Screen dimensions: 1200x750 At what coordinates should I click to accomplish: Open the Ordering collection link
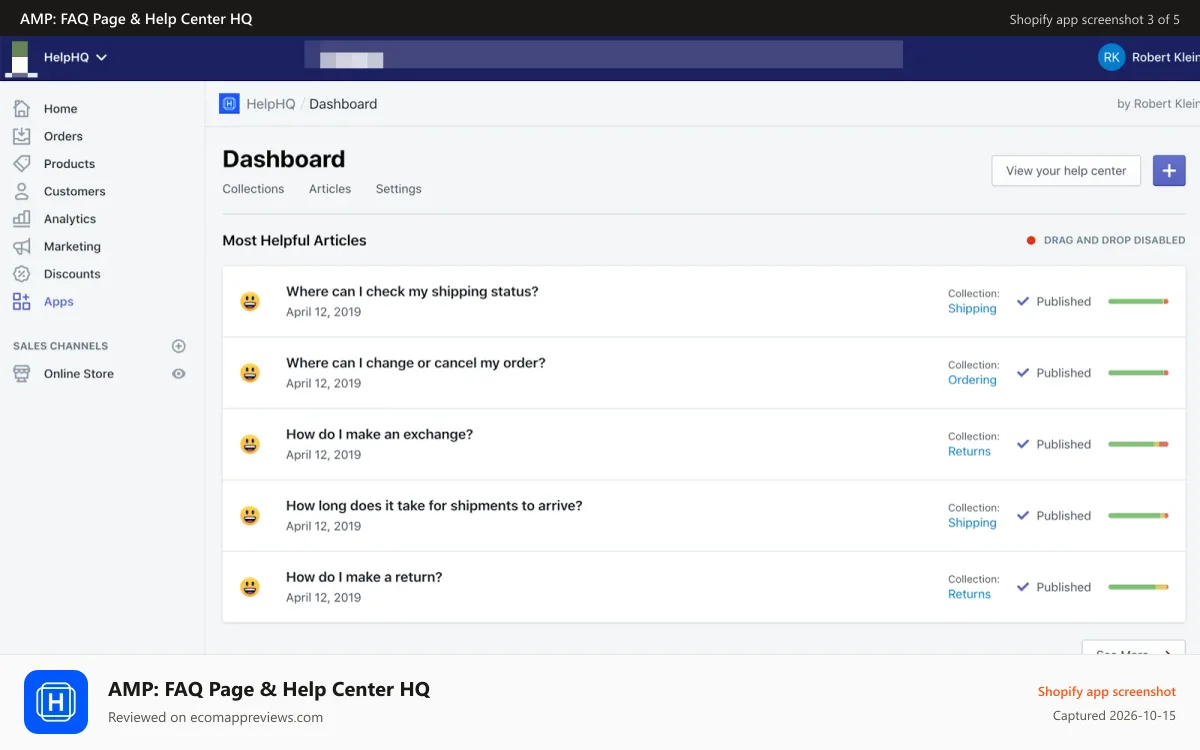click(972, 380)
